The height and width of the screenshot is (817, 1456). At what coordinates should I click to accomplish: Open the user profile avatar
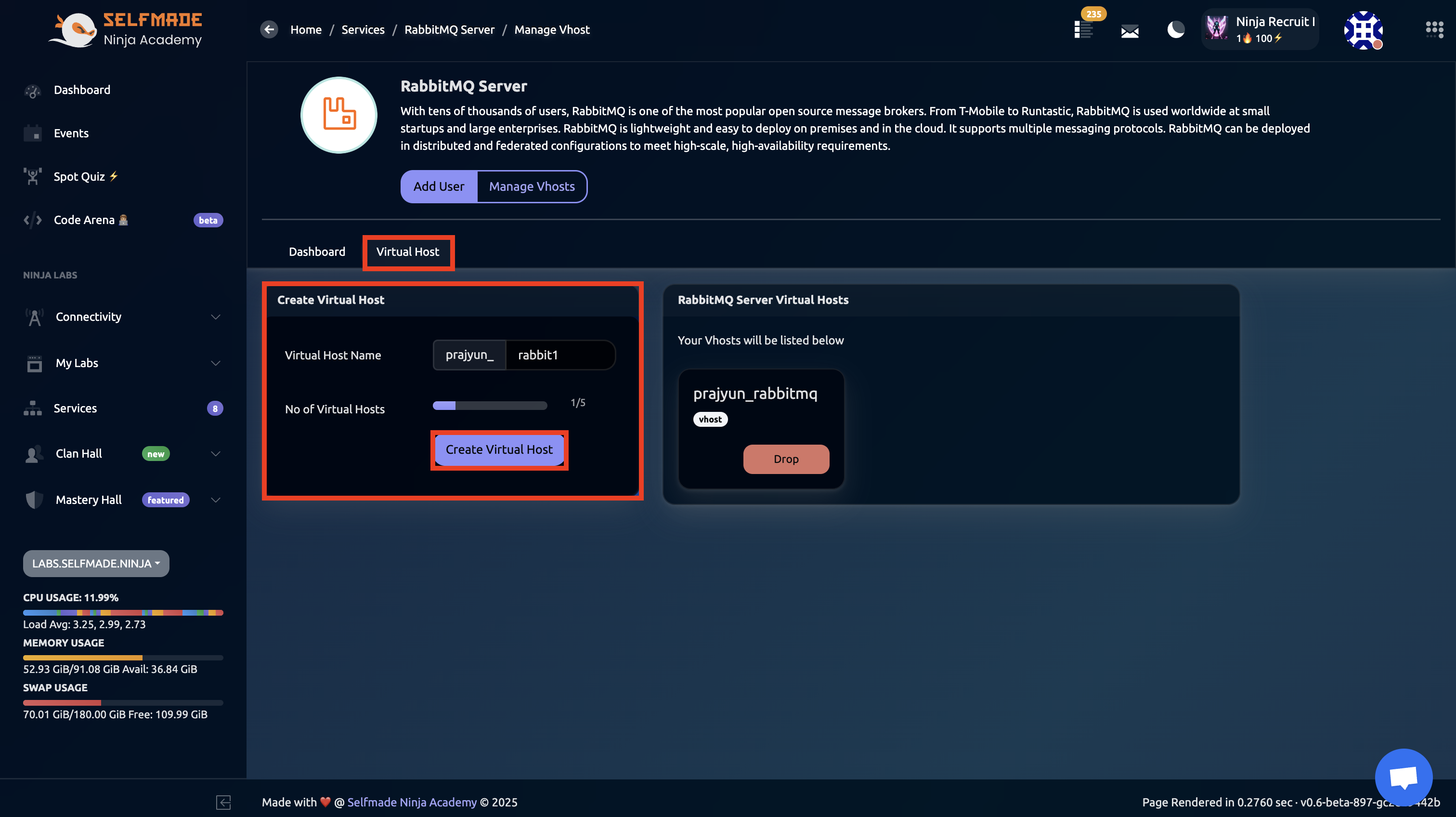(x=1363, y=30)
